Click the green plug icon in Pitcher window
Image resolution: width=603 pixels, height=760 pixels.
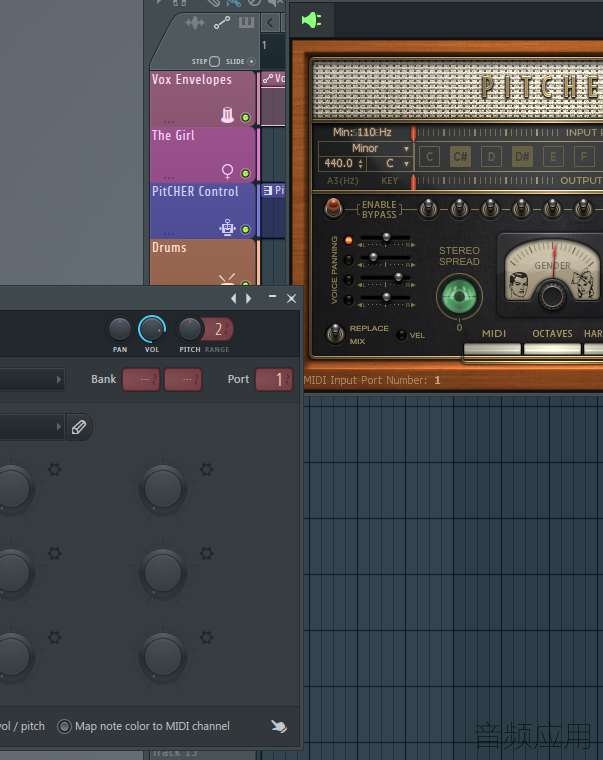[311, 20]
